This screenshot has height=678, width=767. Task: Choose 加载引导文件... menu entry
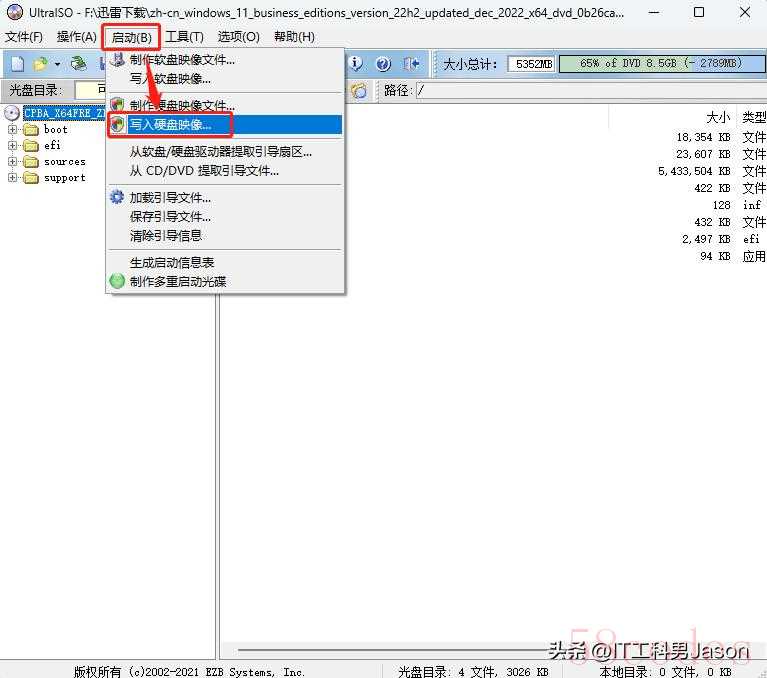(225, 198)
